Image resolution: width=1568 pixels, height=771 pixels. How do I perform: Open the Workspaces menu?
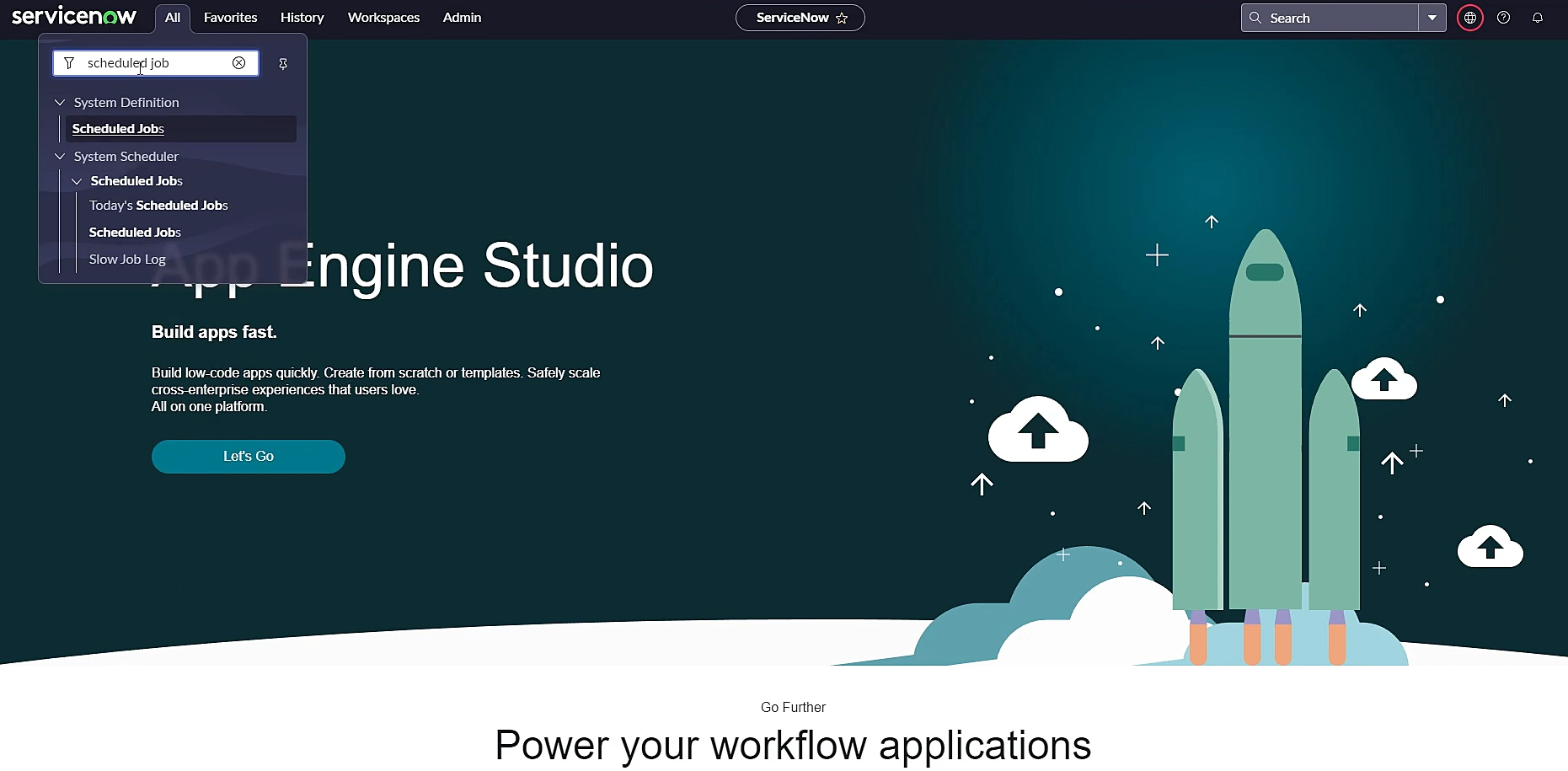(383, 18)
